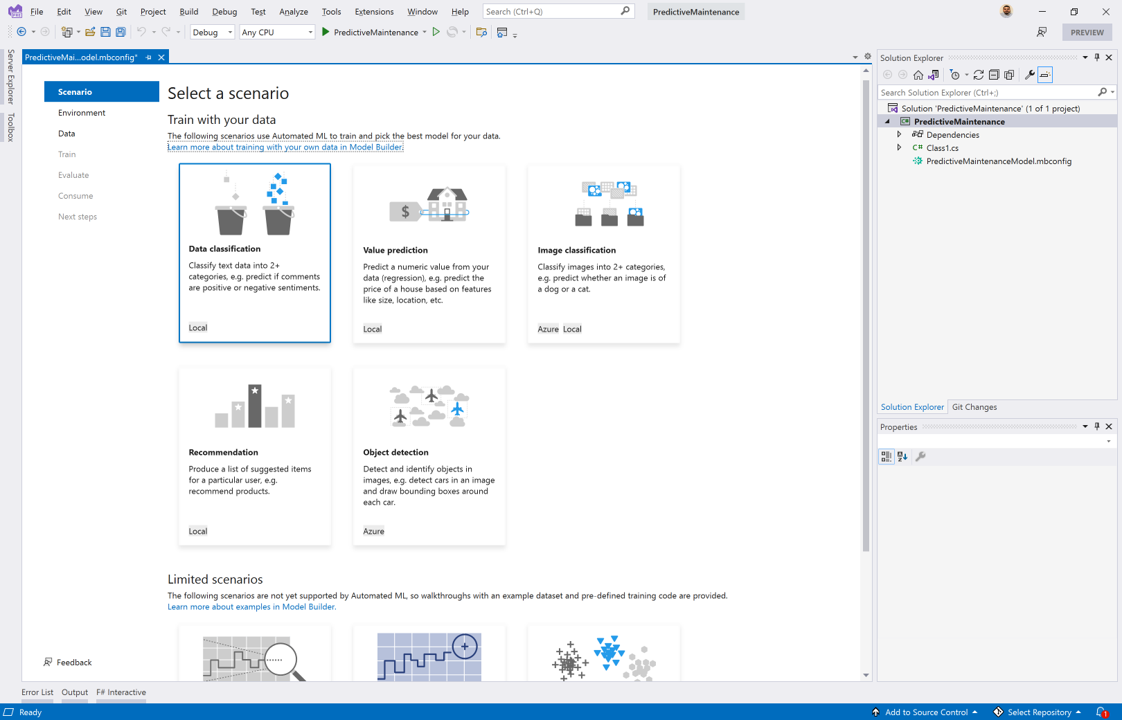Open the Error List tab
This screenshot has width=1122, height=720.
(37, 692)
